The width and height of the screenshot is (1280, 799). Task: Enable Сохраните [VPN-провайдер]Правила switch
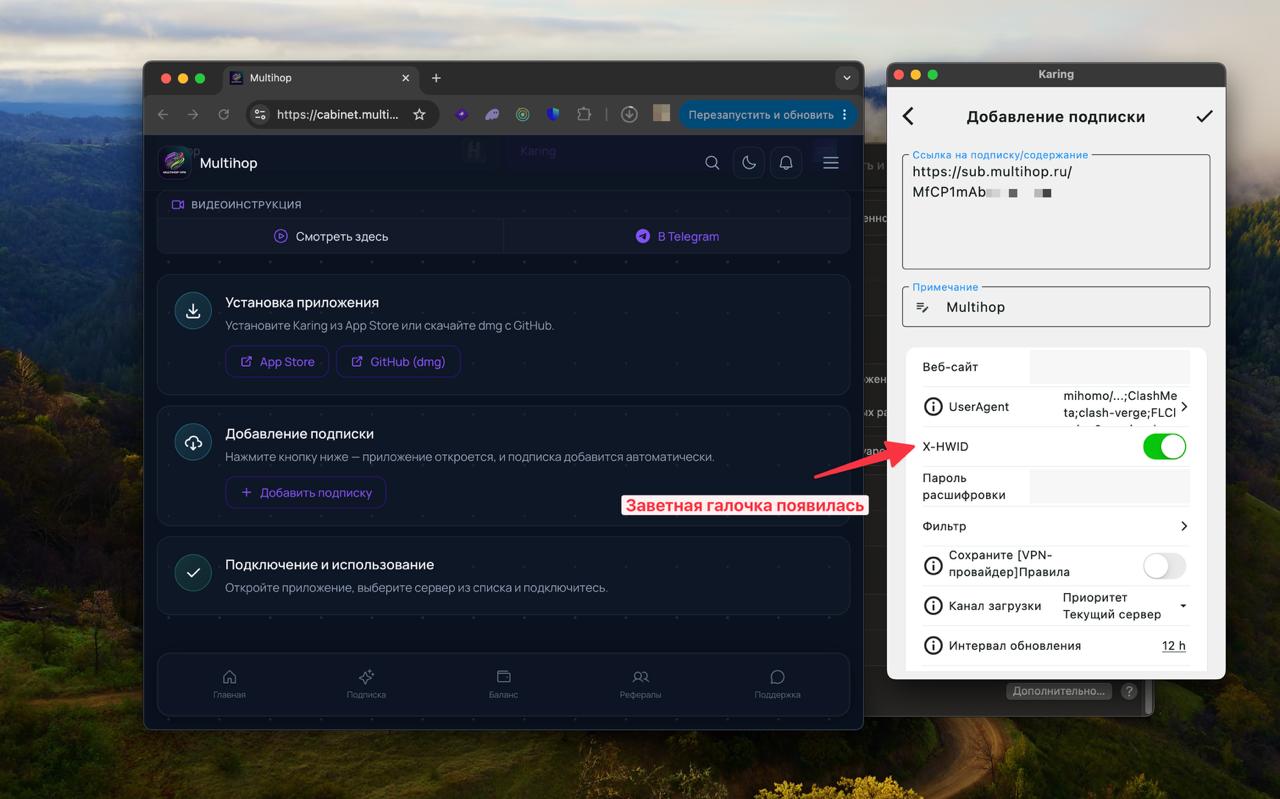coord(1164,566)
